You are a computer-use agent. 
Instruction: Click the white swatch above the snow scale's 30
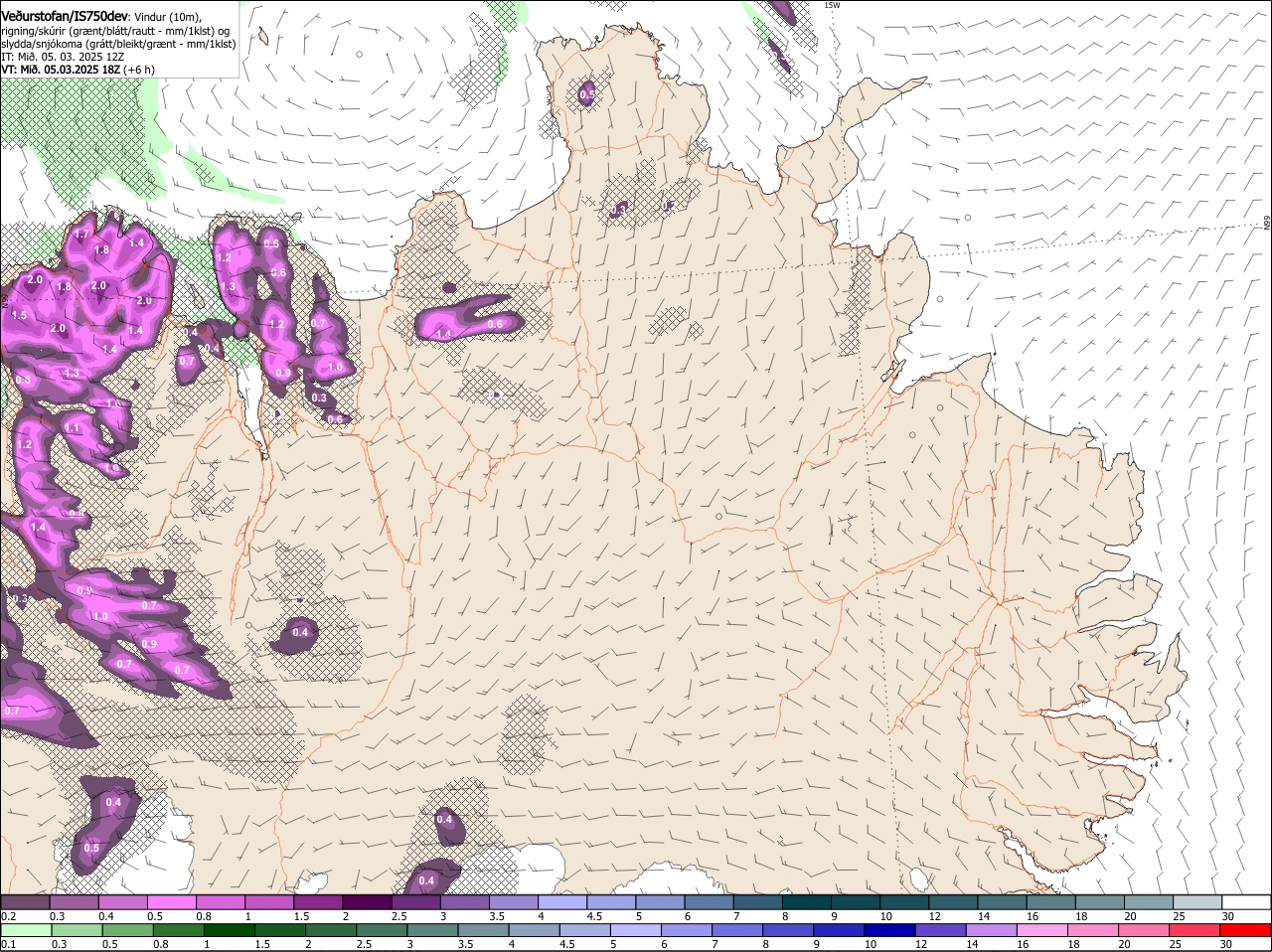coord(1246,901)
